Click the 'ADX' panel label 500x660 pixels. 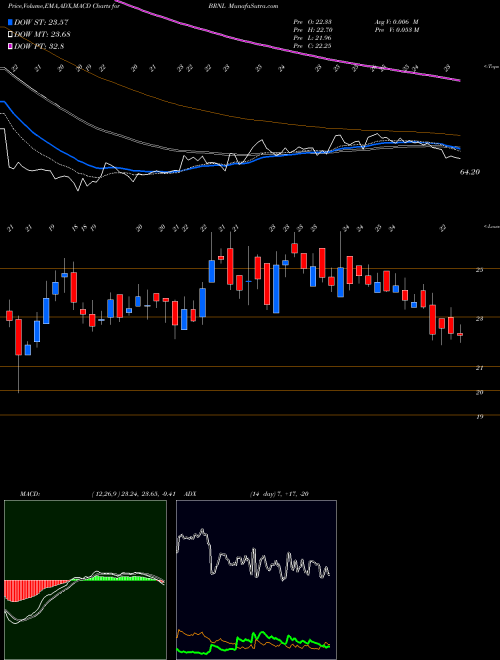191,494
